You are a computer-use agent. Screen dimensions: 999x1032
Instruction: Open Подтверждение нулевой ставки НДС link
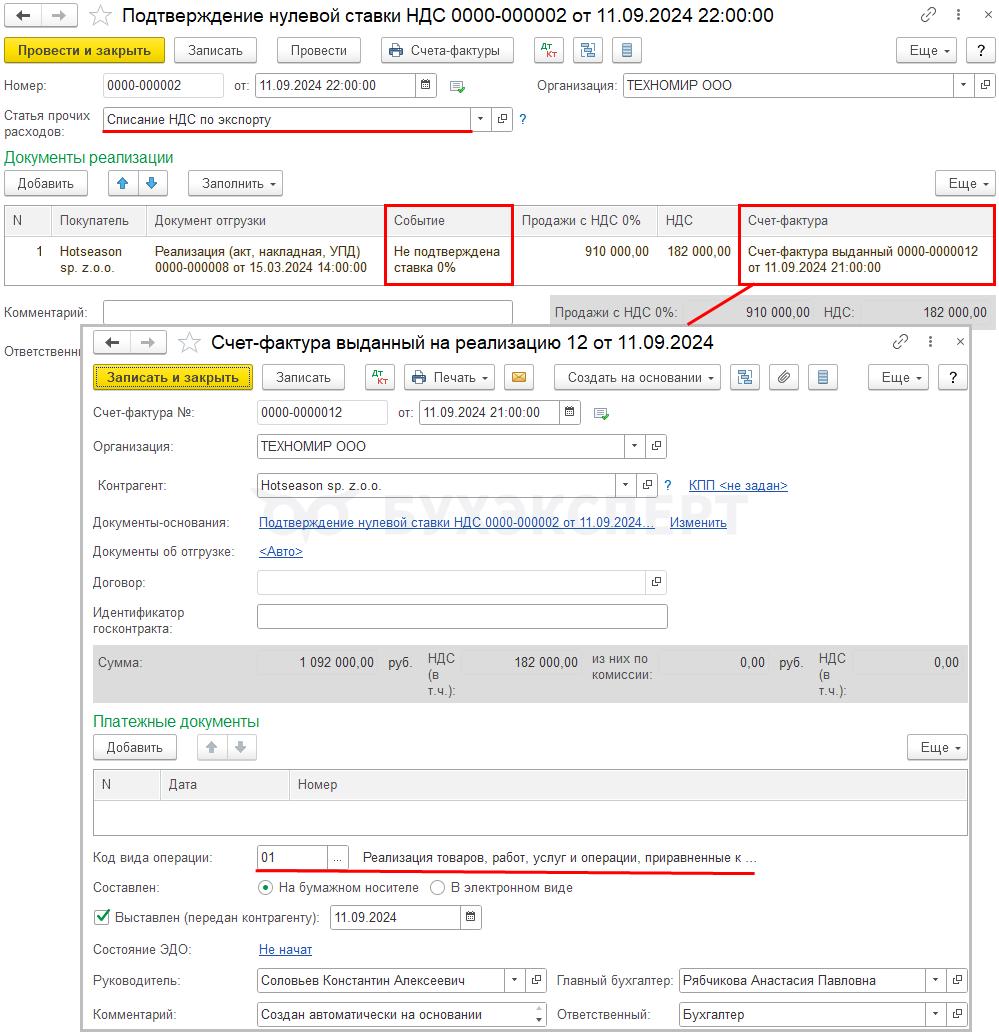pyautogui.click(x=456, y=522)
